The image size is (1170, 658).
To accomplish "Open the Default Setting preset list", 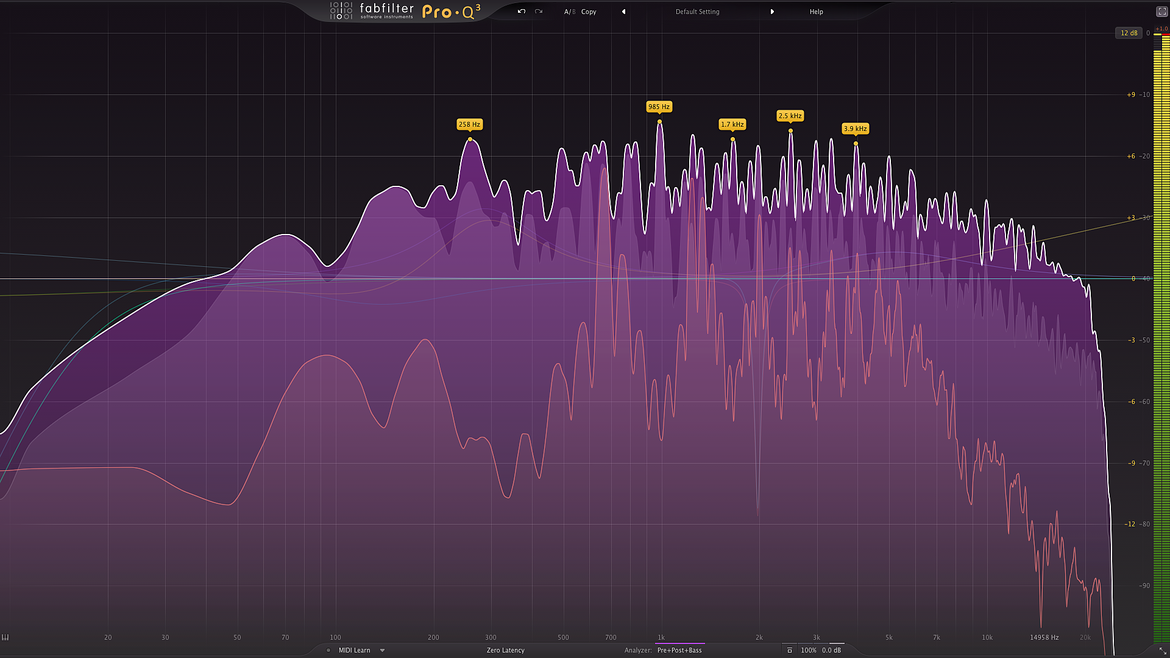I will (697, 12).
